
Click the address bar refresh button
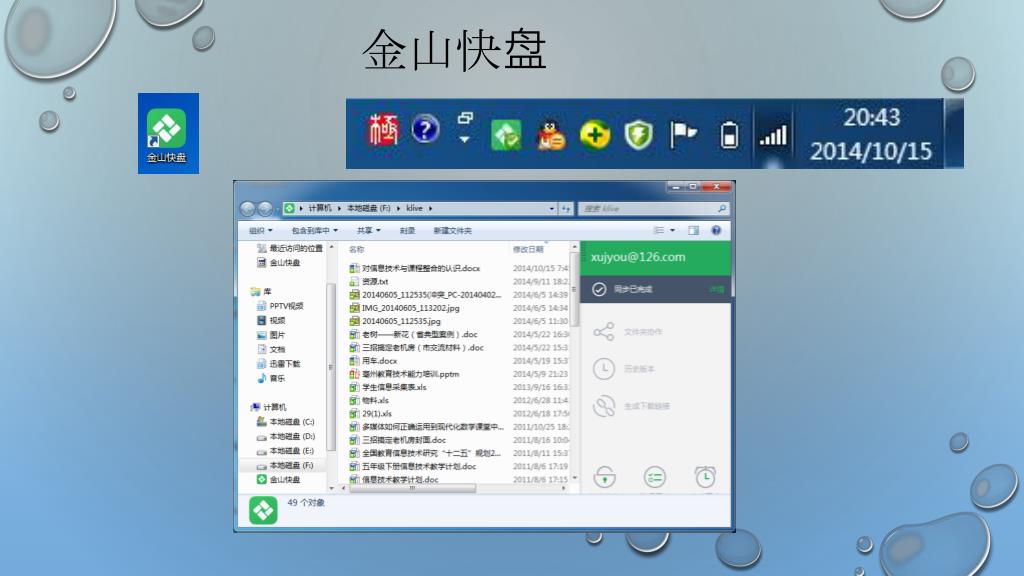pos(566,209)
